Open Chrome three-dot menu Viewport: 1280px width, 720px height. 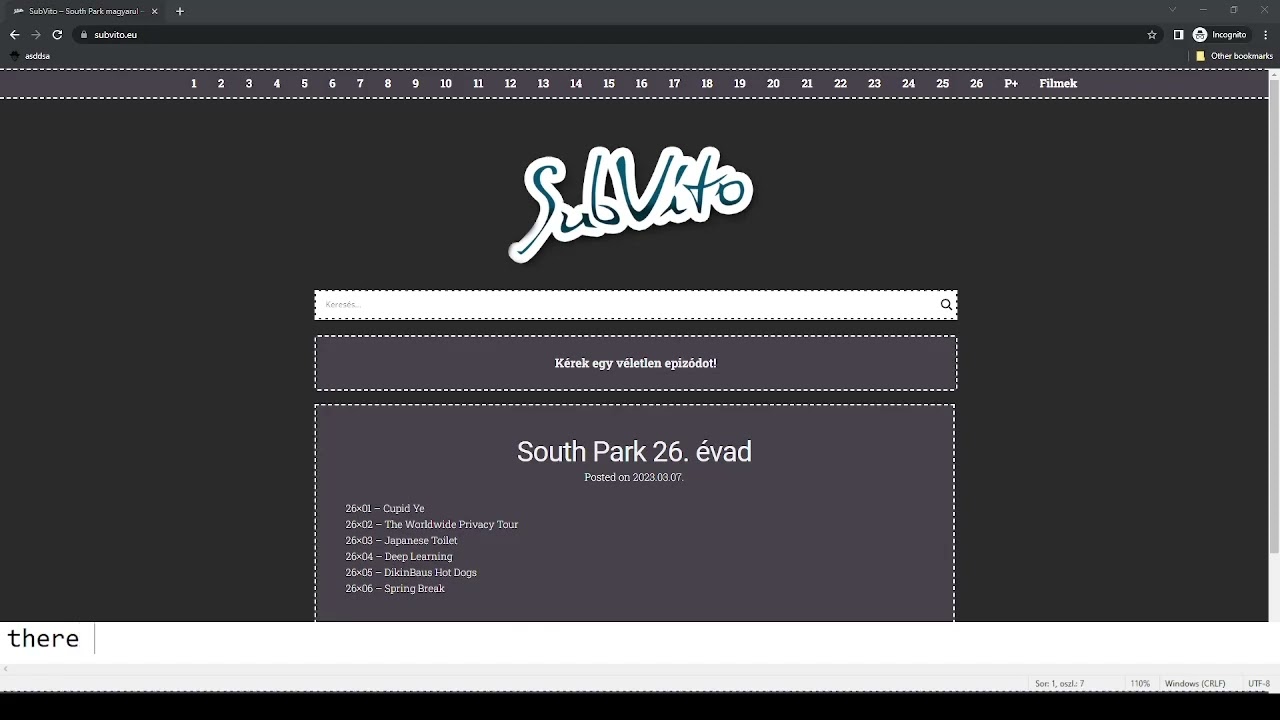(1266, 34)
